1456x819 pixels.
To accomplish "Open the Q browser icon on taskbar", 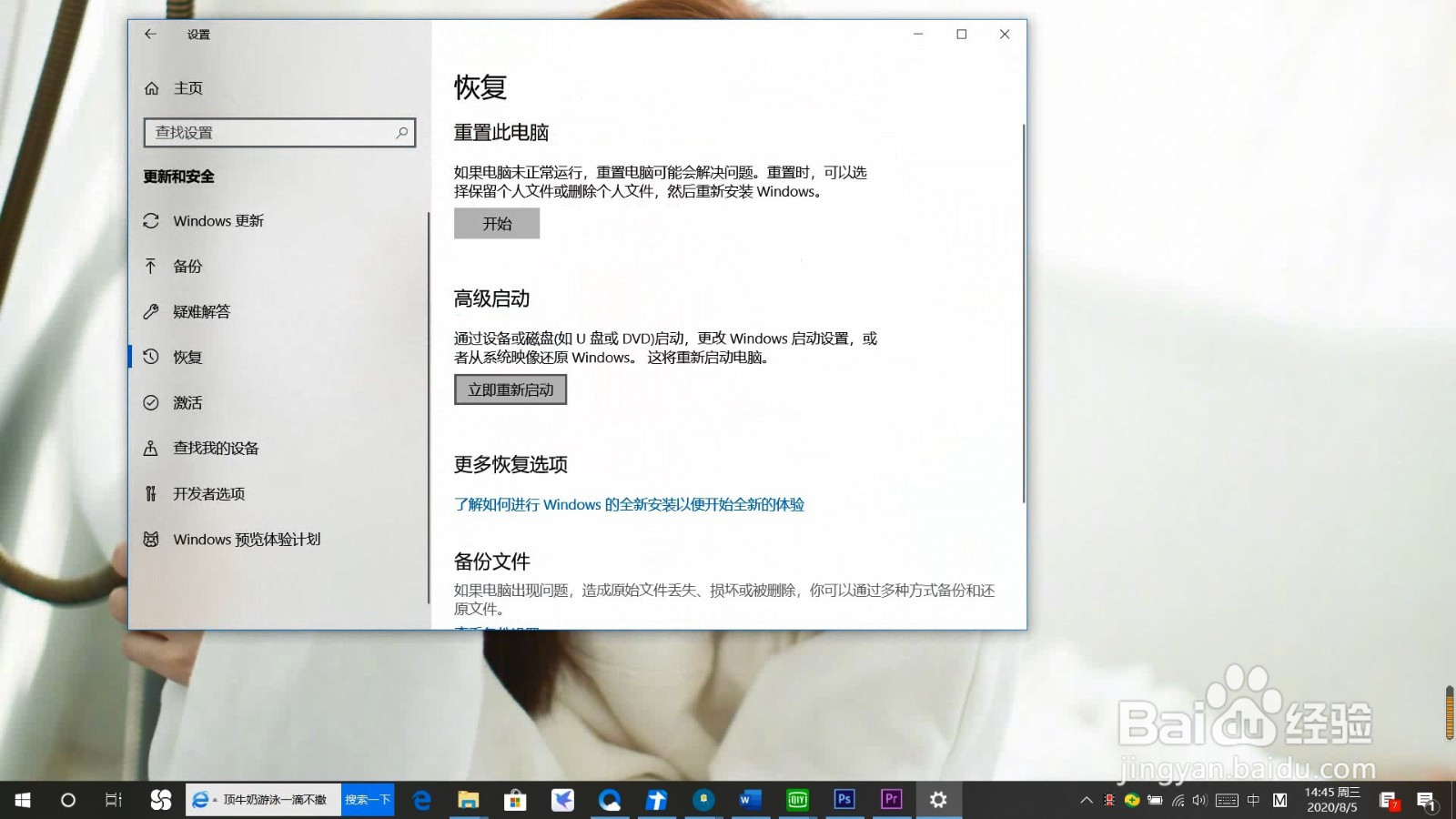I will click(610, 800).
